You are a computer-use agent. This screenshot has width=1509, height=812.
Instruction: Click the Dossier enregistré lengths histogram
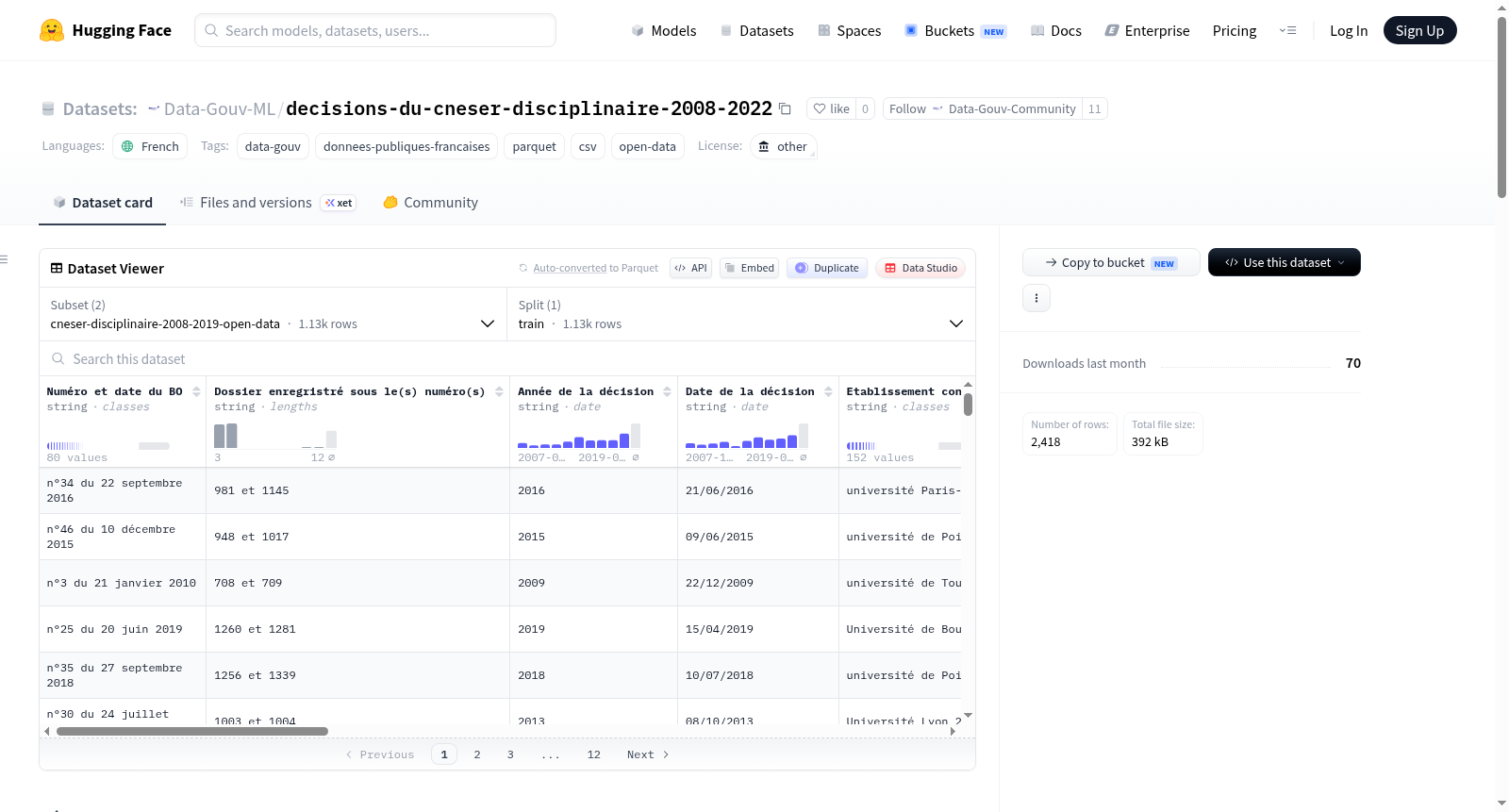tap(275, 436)
